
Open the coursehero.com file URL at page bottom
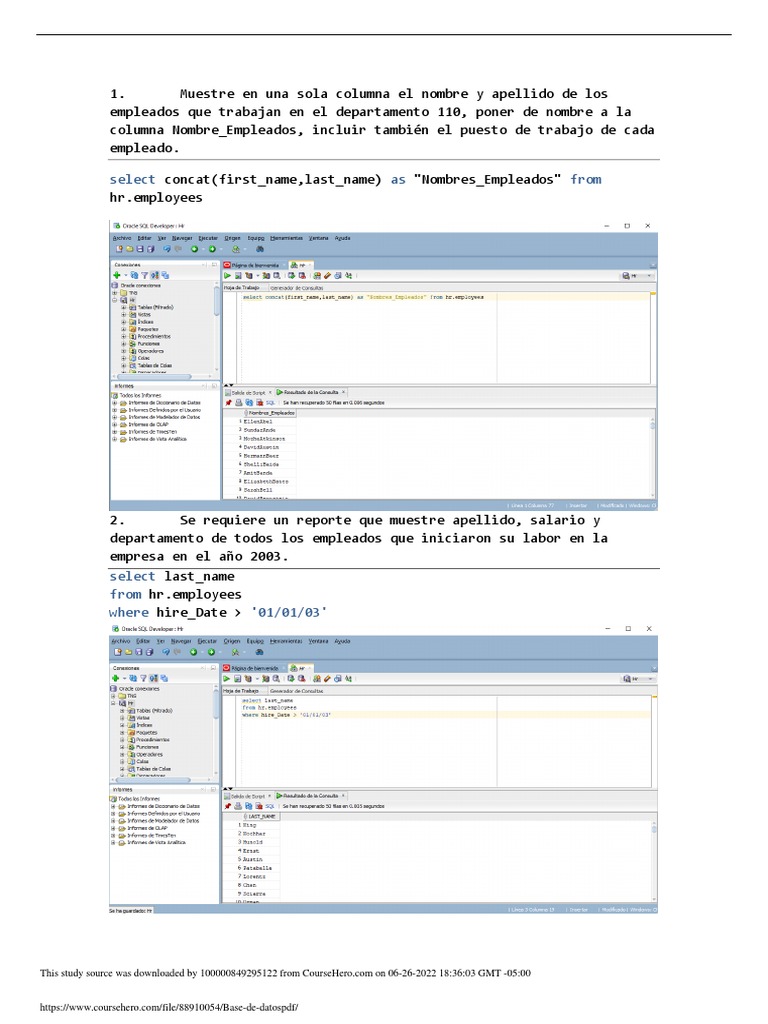[x=169, y=1007]
